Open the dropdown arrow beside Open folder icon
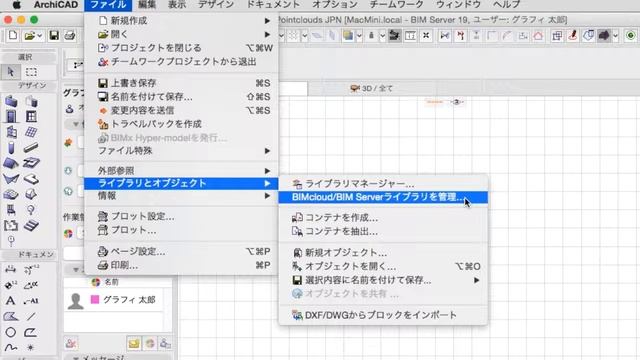 tap(40, 36)
